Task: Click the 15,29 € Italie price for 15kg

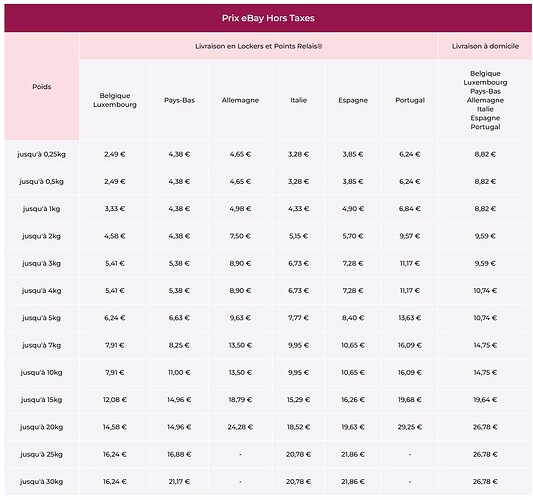Action: coord(298,400)
